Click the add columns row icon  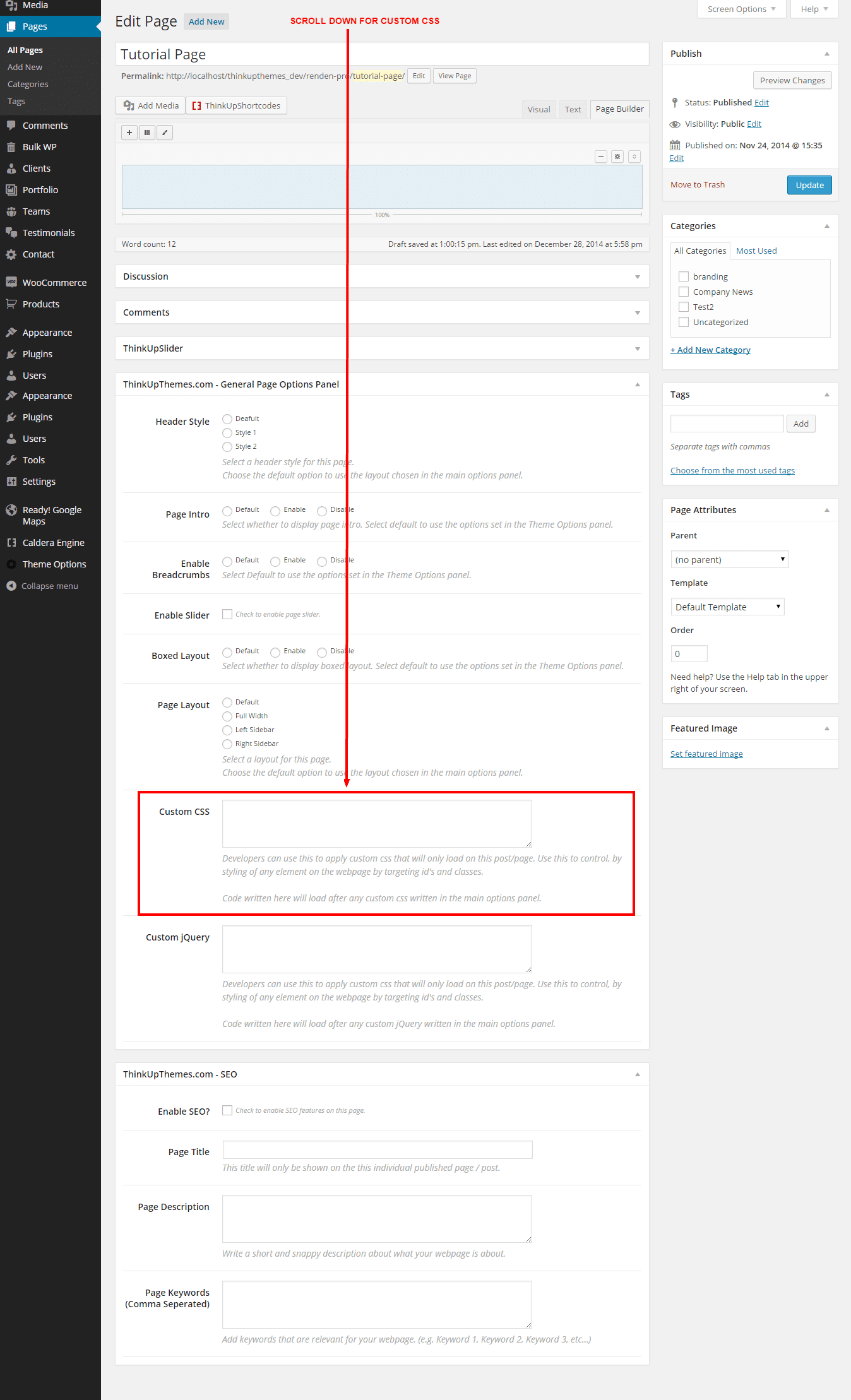tap(147, 133)
